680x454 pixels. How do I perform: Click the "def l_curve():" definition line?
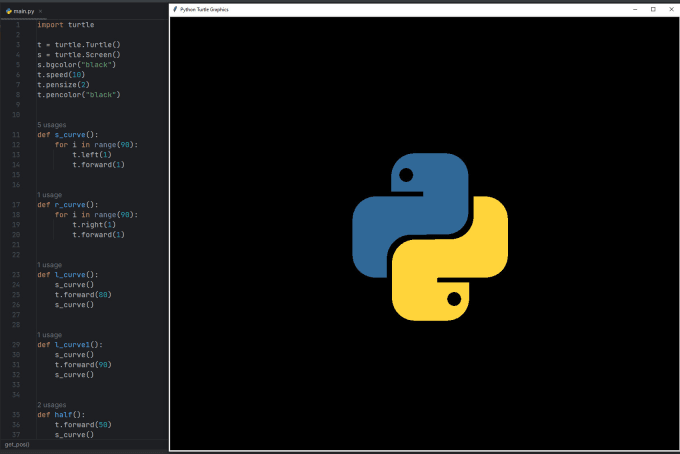click(x=68, y=275)
